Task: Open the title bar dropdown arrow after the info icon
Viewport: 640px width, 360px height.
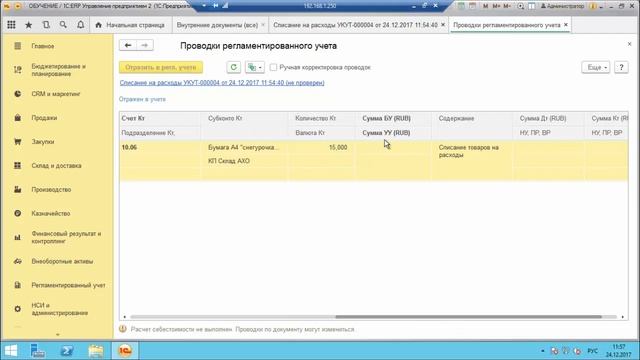Action: pos(600,7)
